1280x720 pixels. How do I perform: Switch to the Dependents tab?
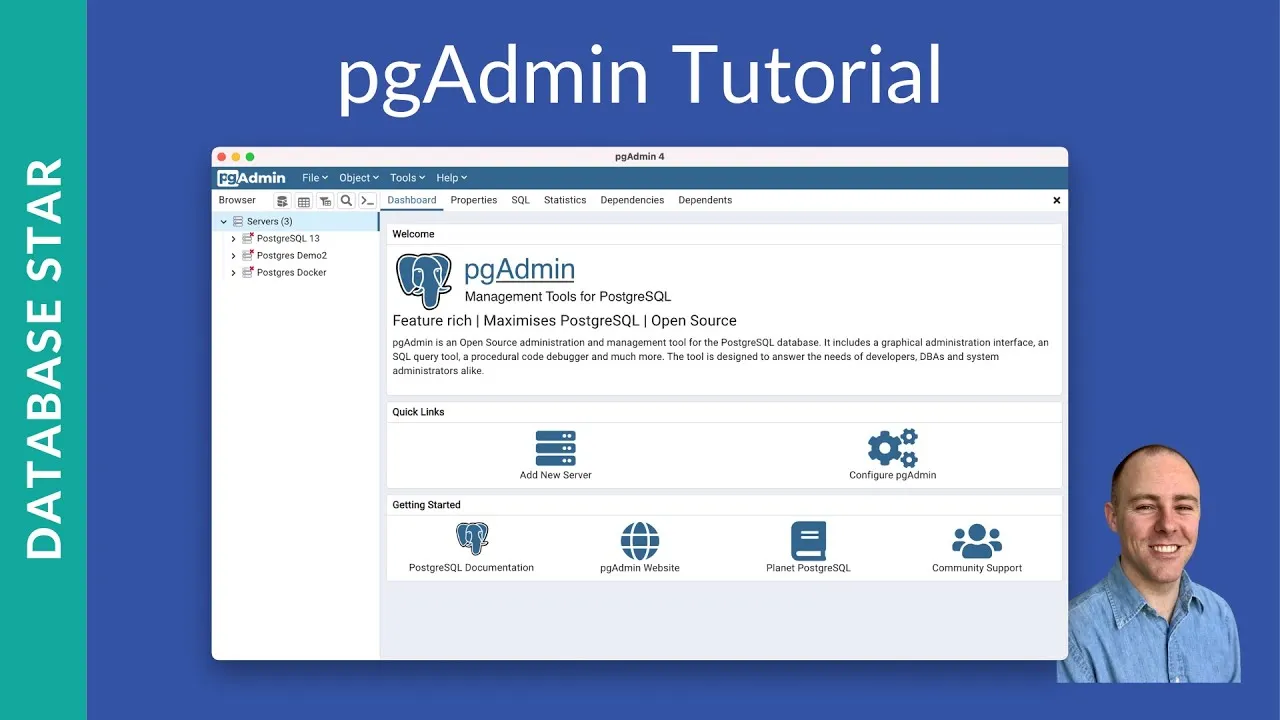click(705, 200)
